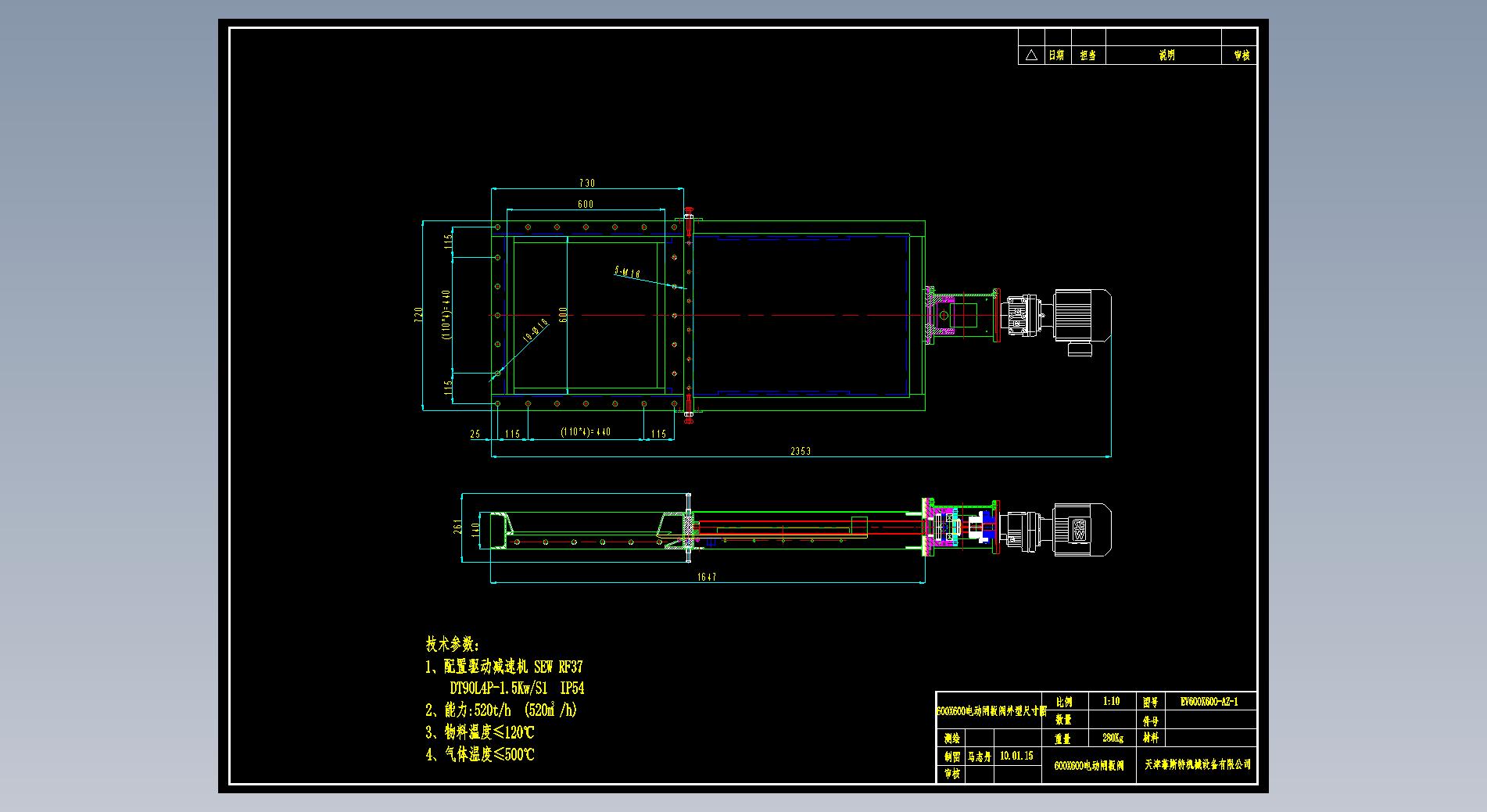Click the SEW motor in the side view
The width and height of the screenshot is (1487, 812).
click(x=1081, y=530)
